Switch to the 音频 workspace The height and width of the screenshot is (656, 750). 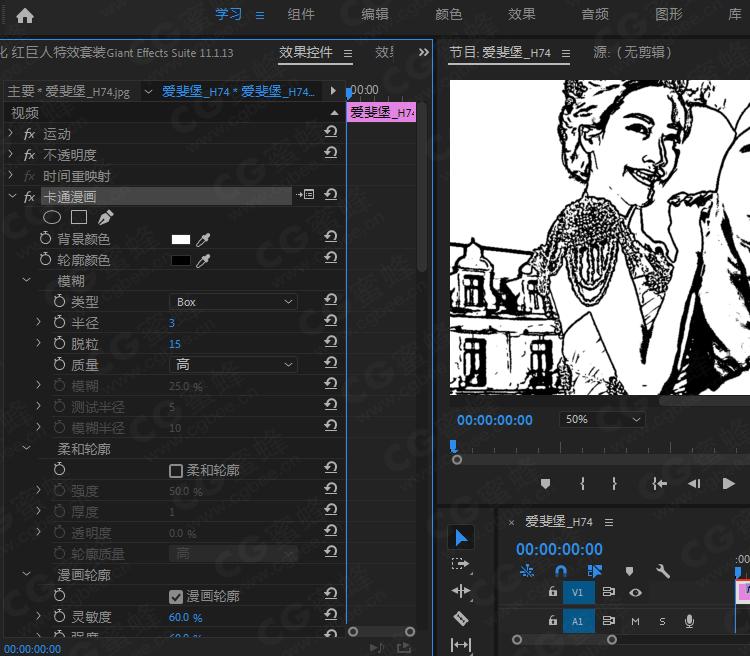595,15
